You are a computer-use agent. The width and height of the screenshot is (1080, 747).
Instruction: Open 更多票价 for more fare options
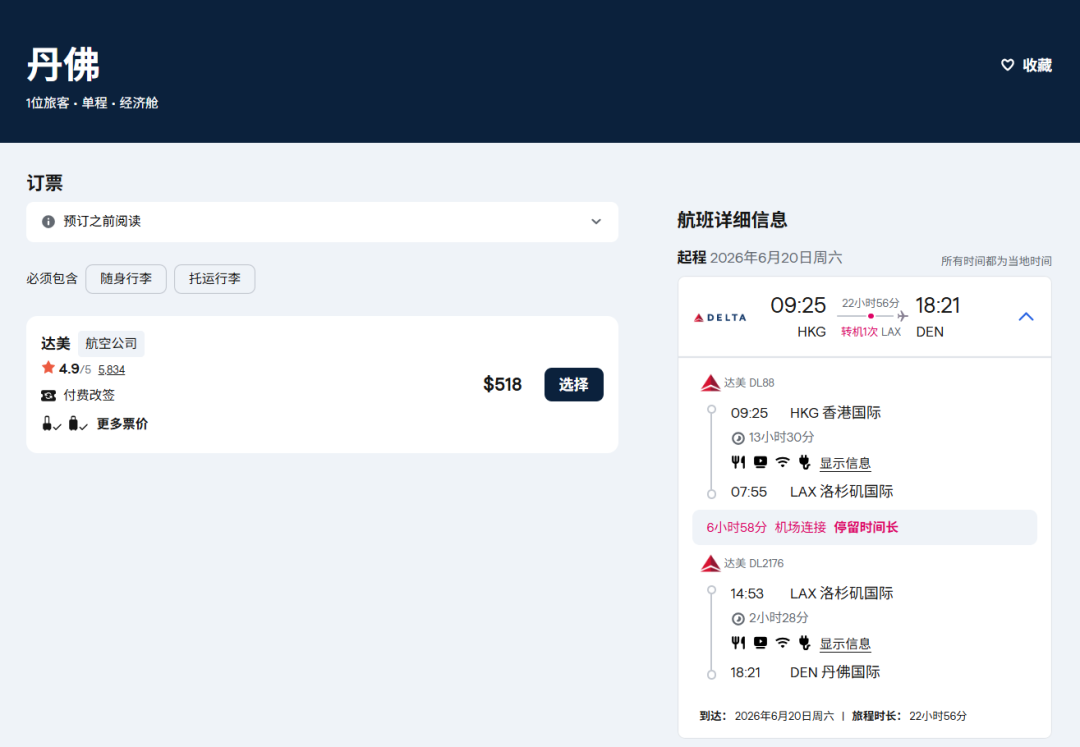click(x=122, y=424)
